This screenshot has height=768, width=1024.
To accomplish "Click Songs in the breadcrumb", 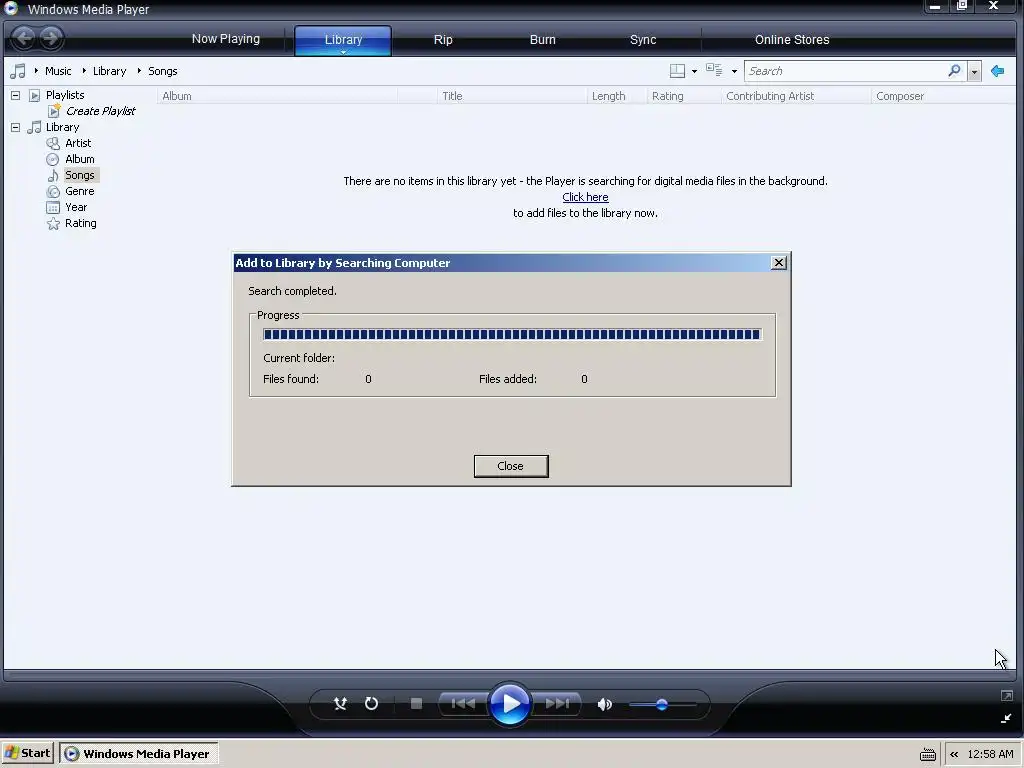I will point(163,71).
